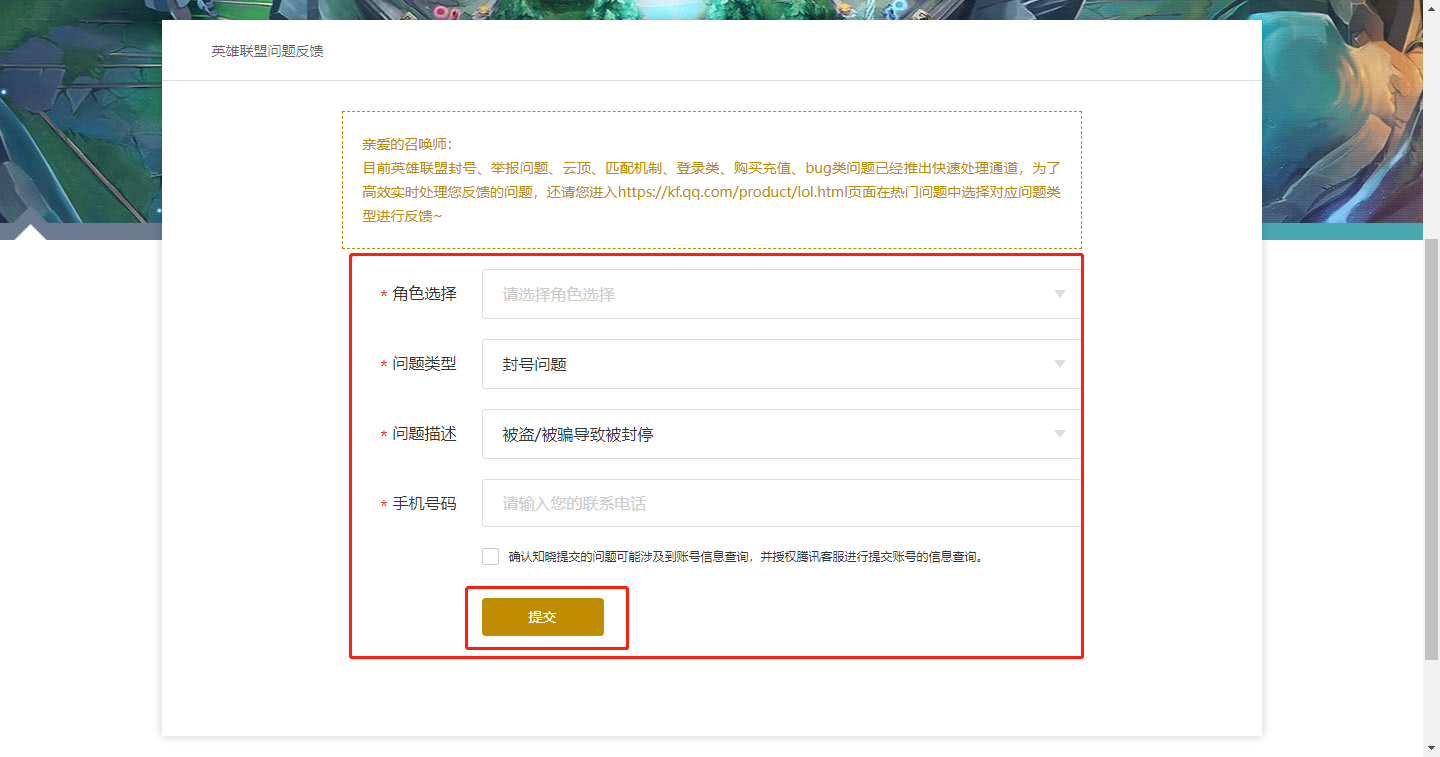Image resolution: width=1440 pixels, height=757 pixels.
Task: Click the 问题描述 field label
Action: pyautogui.click(x=424, y=434)
